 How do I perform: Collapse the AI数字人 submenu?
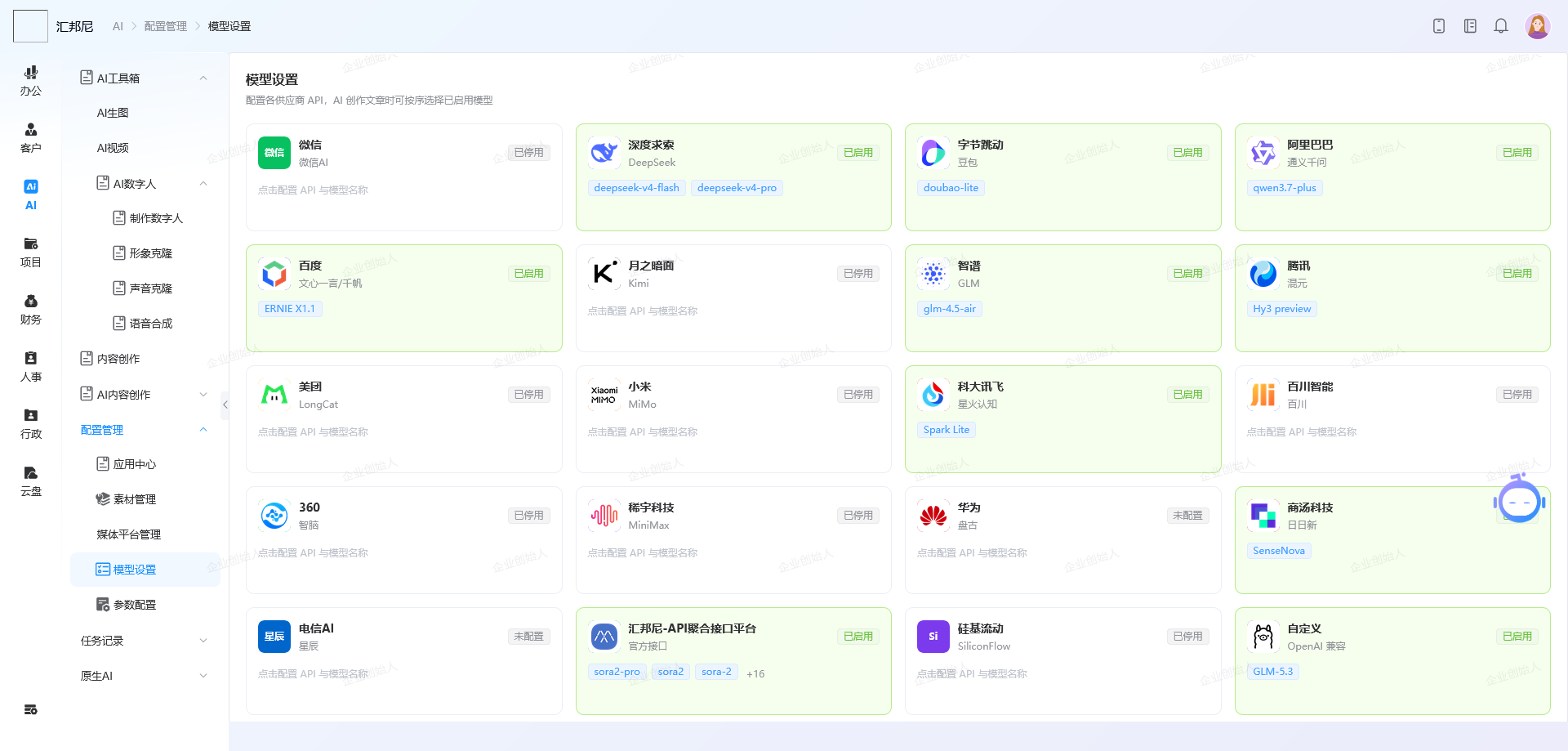pyautogui.click(x=203, y=184)
